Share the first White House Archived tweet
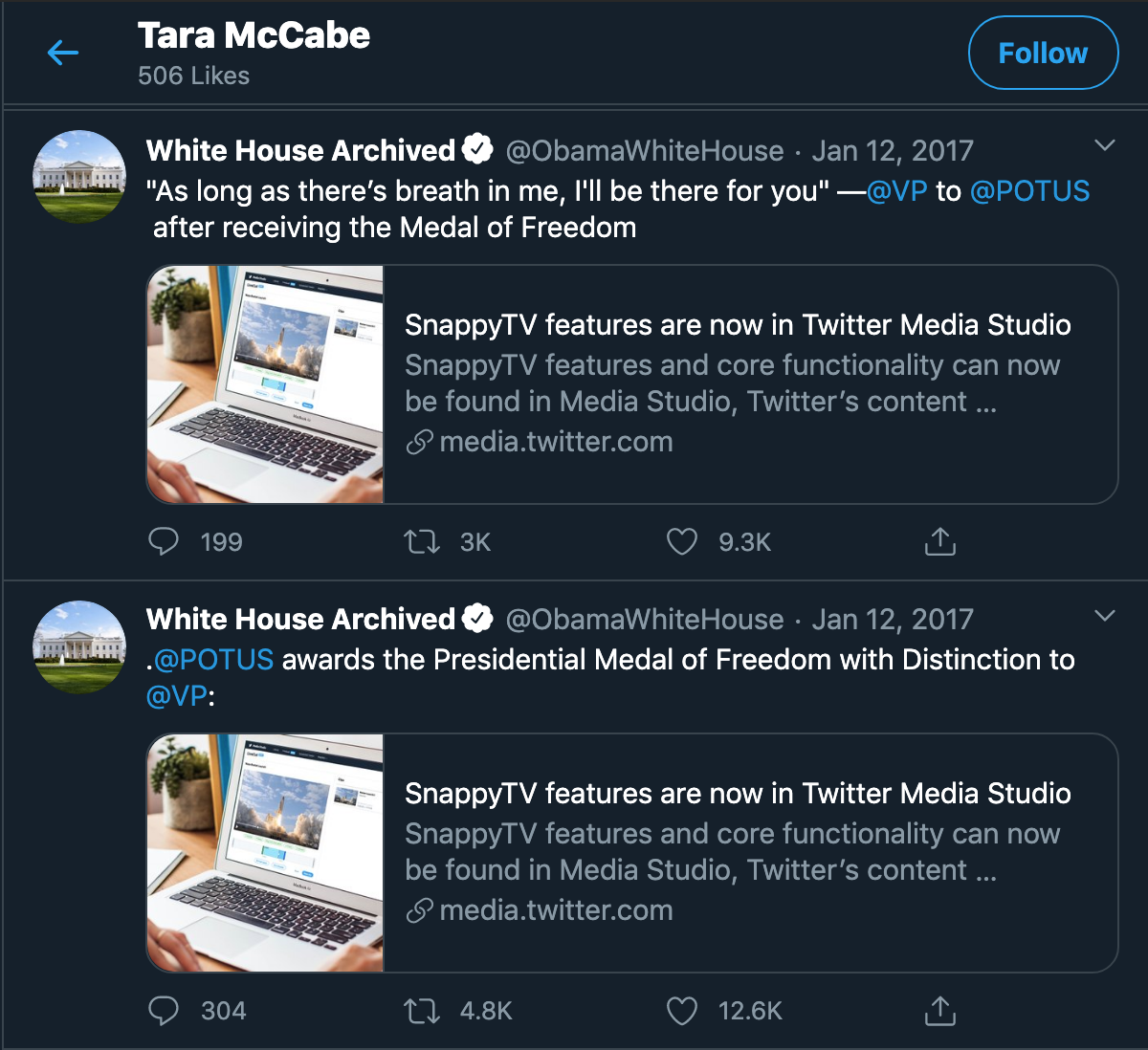Image resolution: width=1148 pixels, height=1050 pixels. [x=940, y=542]
